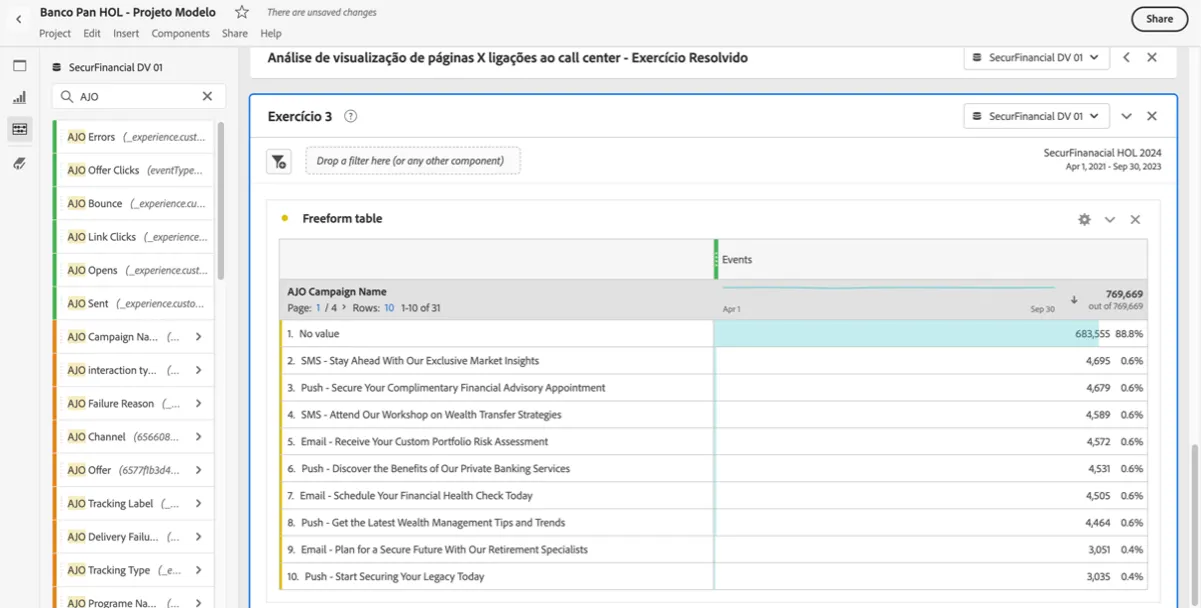
Task: Click the sort arrow in Events column
Action: coord(1074,300)
